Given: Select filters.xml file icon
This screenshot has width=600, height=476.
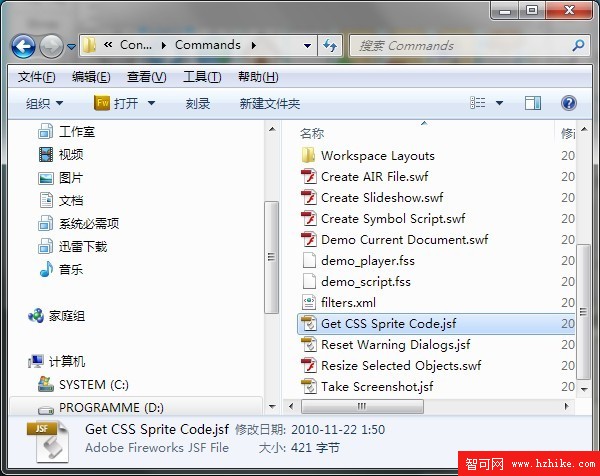Looking at the screenshot, I should tap(309, 303).
